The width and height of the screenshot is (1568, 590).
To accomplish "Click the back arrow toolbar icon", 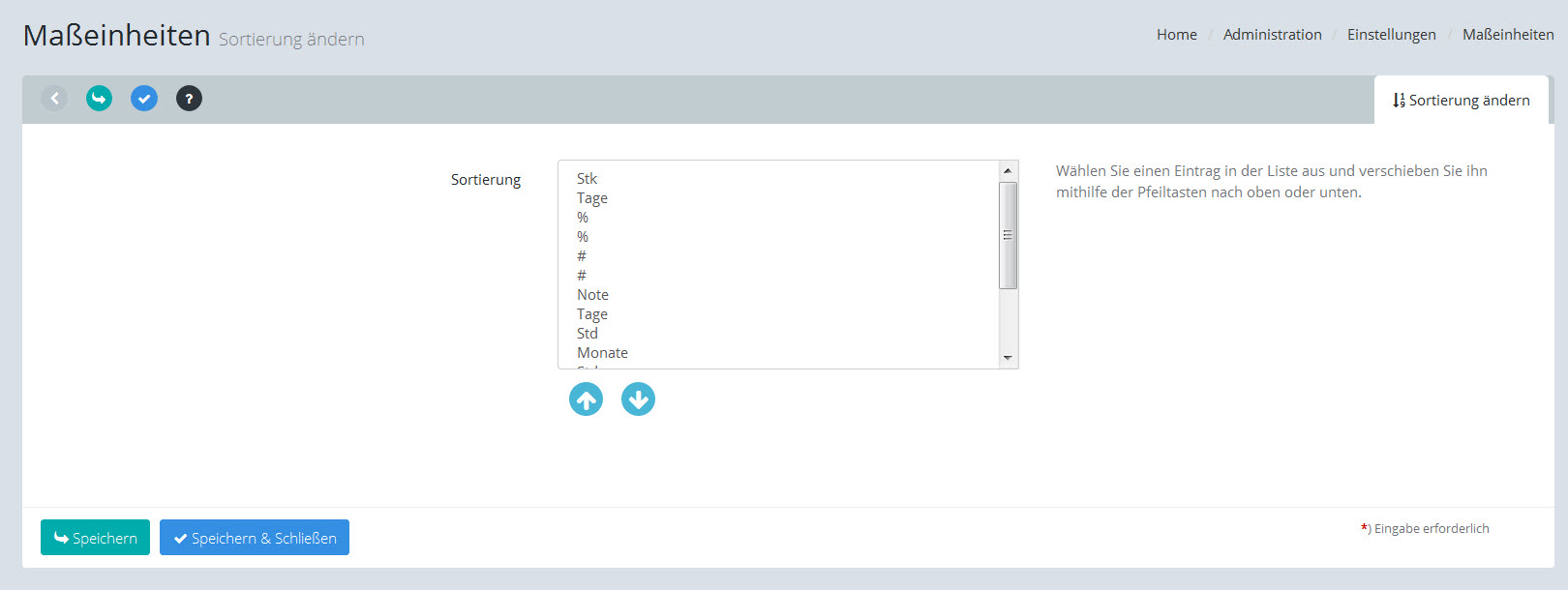I will click(x=54, y=98).
